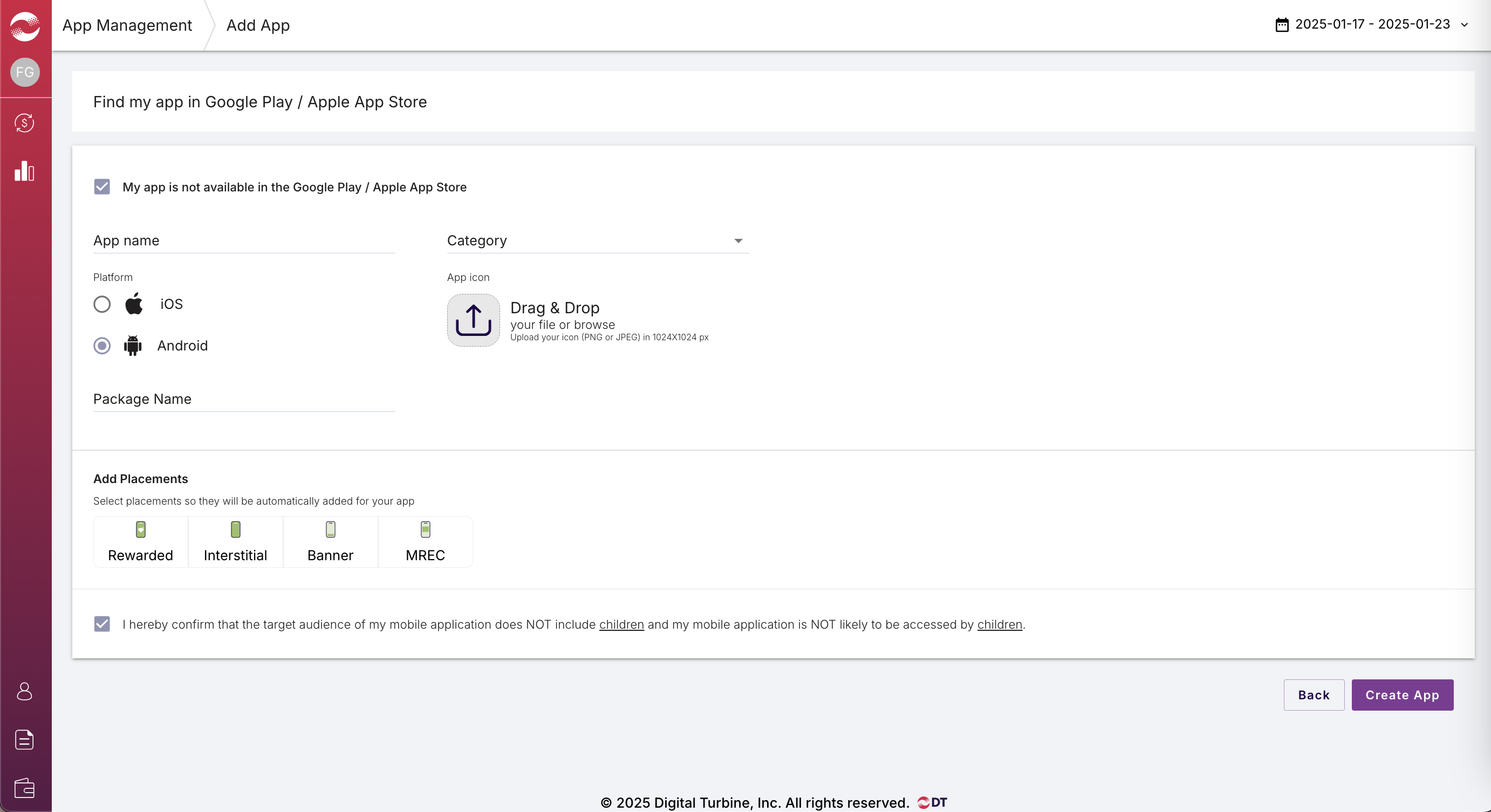This screenshot has width=1491, height=812.
Task: Open the FG user avatar
Action: (25, 72)
